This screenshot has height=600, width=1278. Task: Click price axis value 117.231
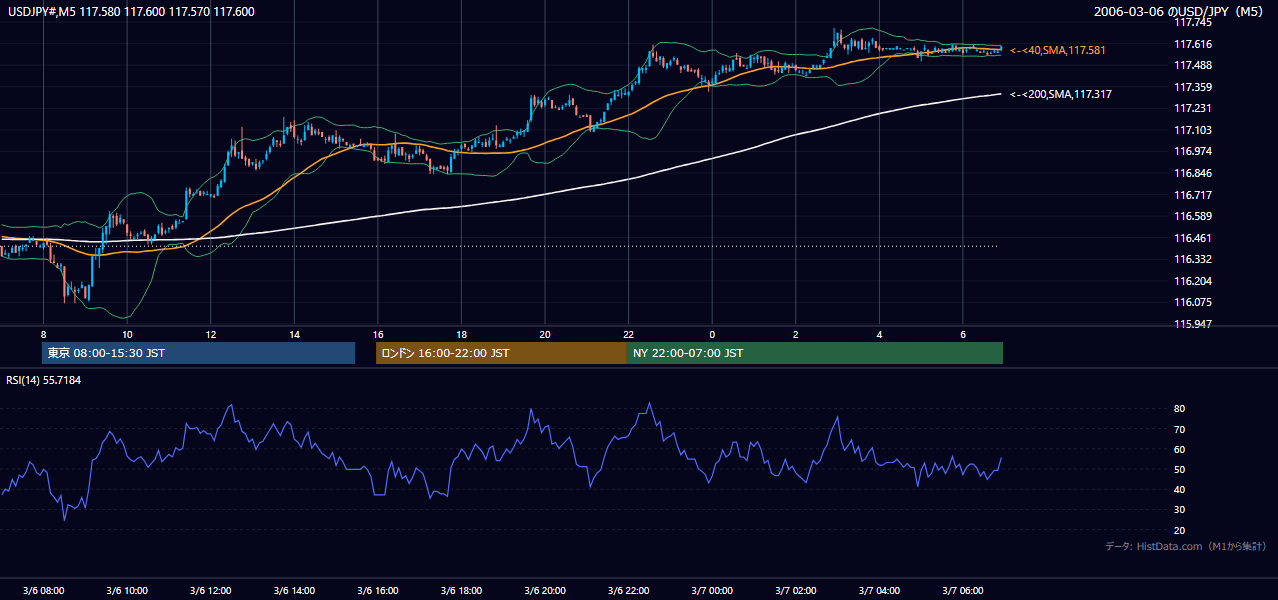[x=1194, y=108]
